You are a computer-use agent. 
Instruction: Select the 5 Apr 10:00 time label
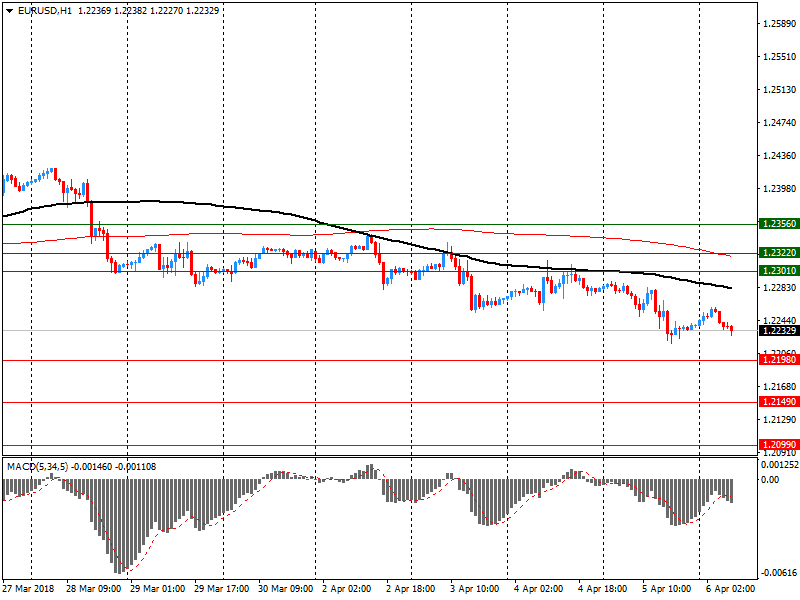click(667, 588)
